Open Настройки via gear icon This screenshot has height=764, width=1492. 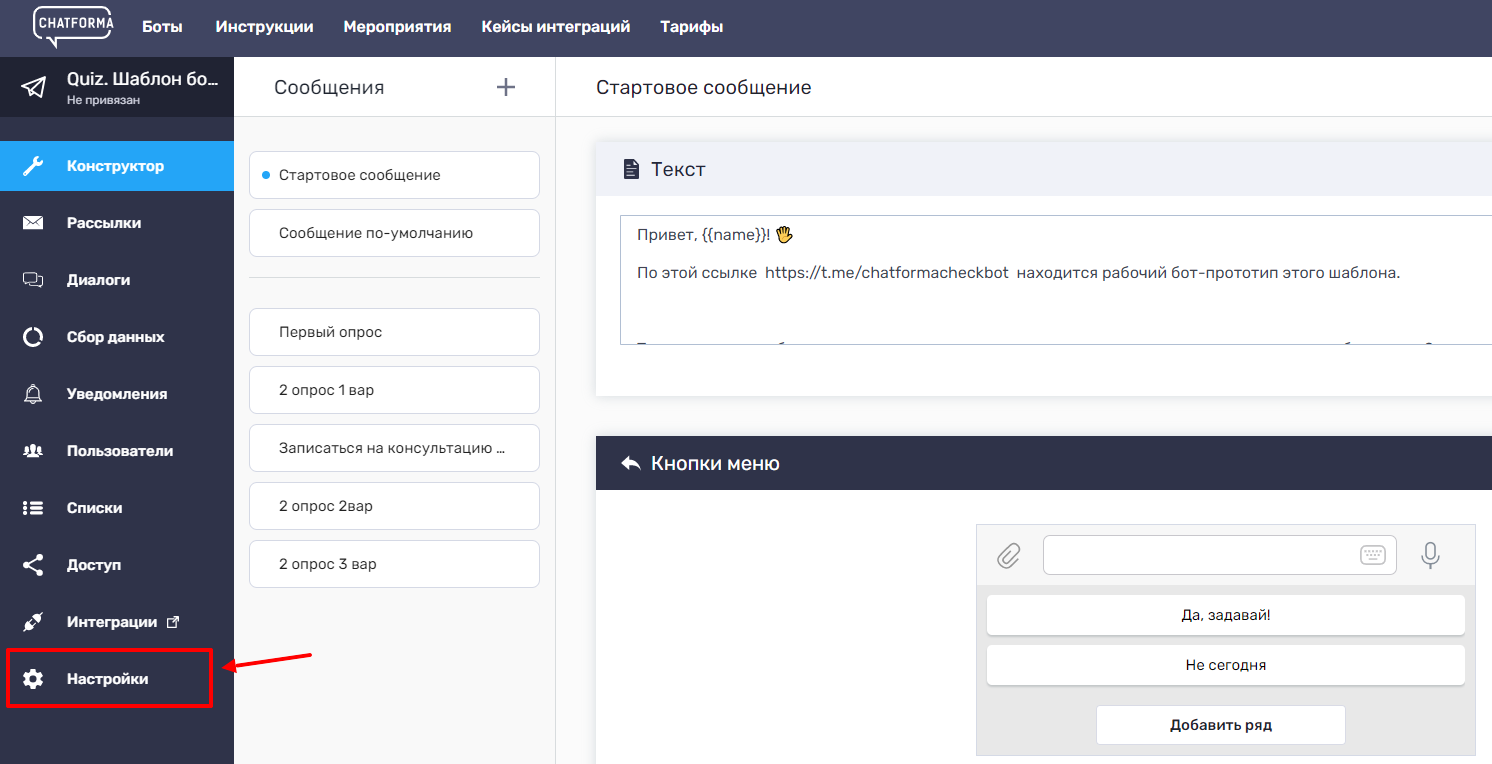[33, 679]
